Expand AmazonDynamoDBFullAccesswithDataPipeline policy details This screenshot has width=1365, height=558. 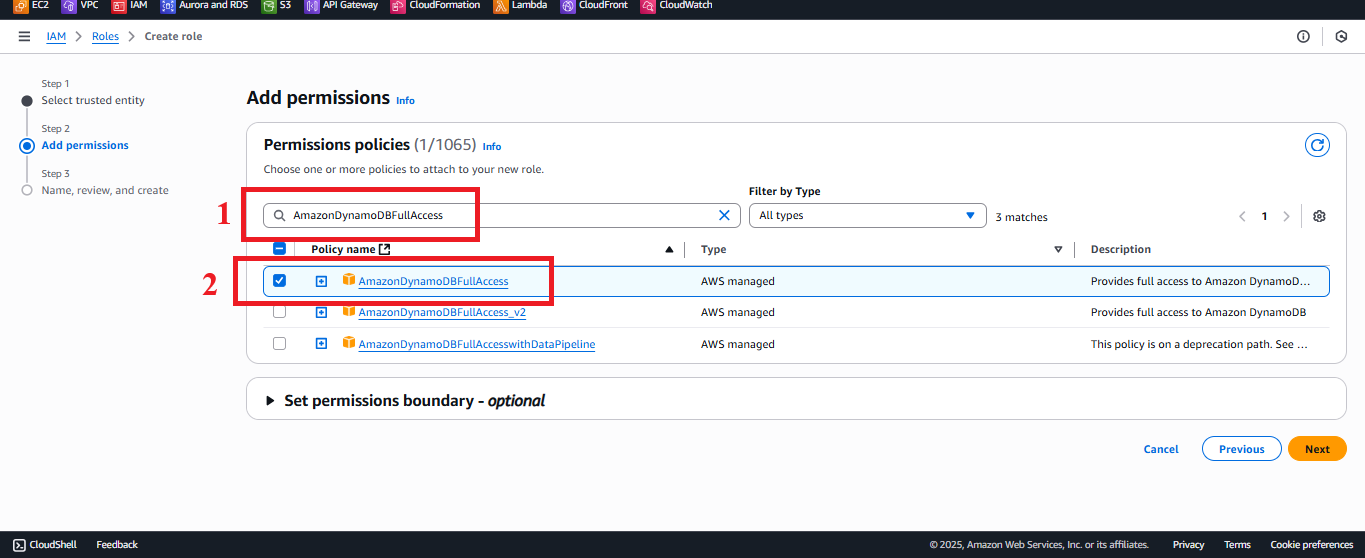point(321,343)
